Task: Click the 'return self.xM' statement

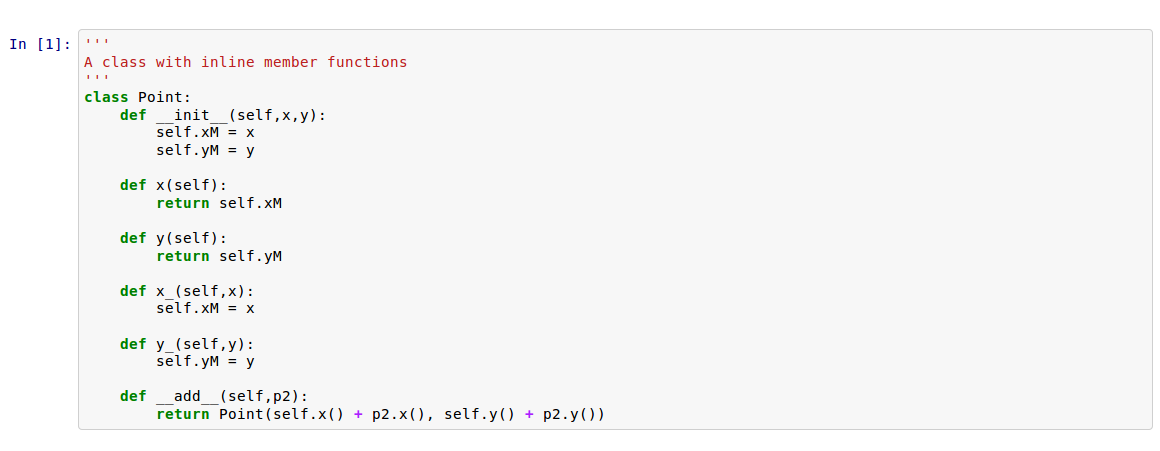Action: tap(219, 203)
